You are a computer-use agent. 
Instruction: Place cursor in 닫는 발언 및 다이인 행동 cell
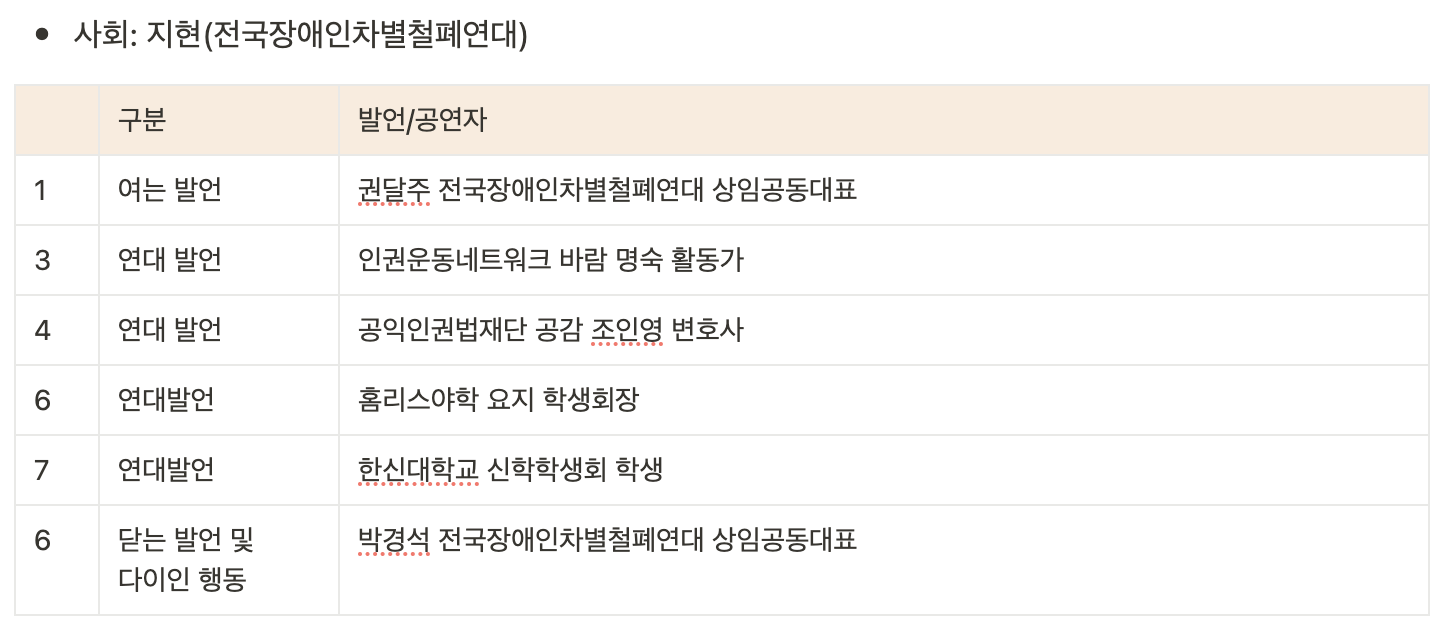[x=218, y=560]
